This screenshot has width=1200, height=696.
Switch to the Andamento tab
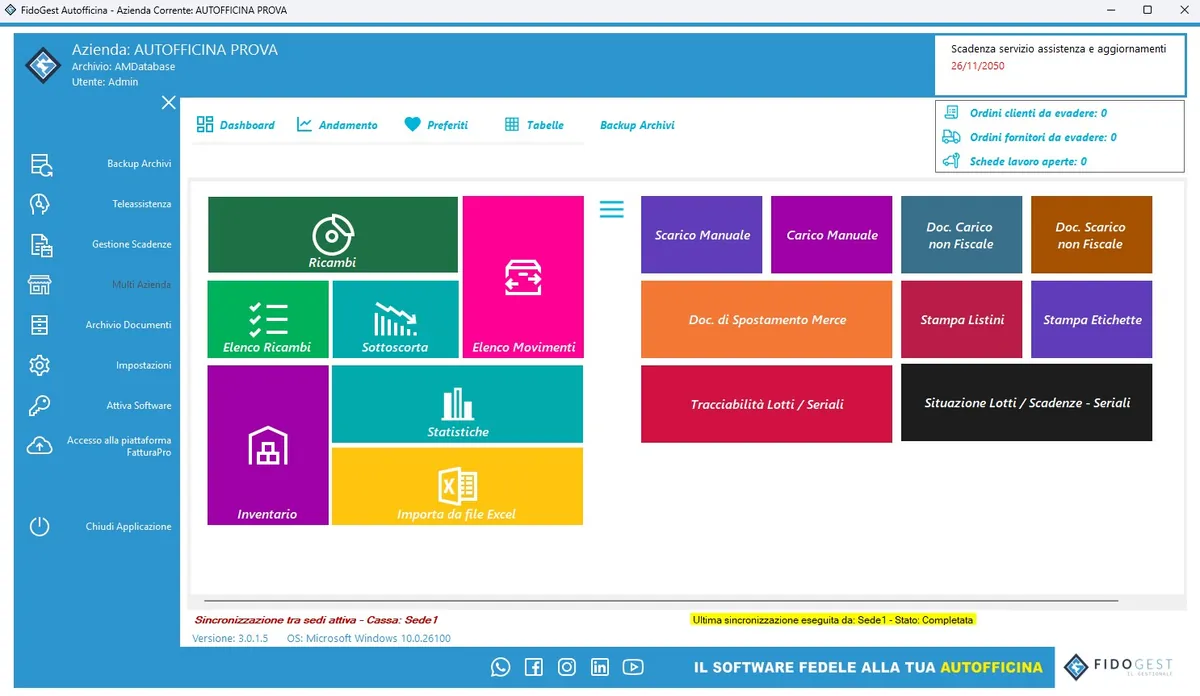pyautogui.click(x=337, y=125)
